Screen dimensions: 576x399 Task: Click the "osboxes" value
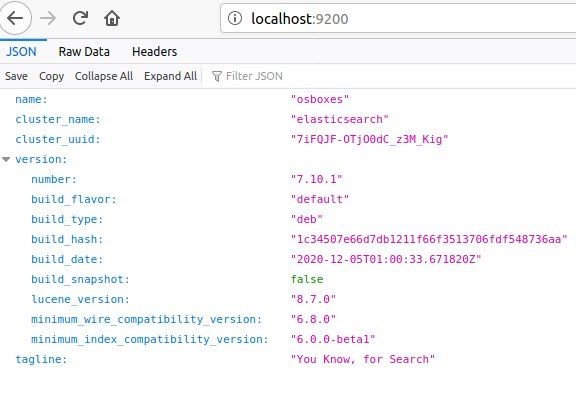pos(320,100)
